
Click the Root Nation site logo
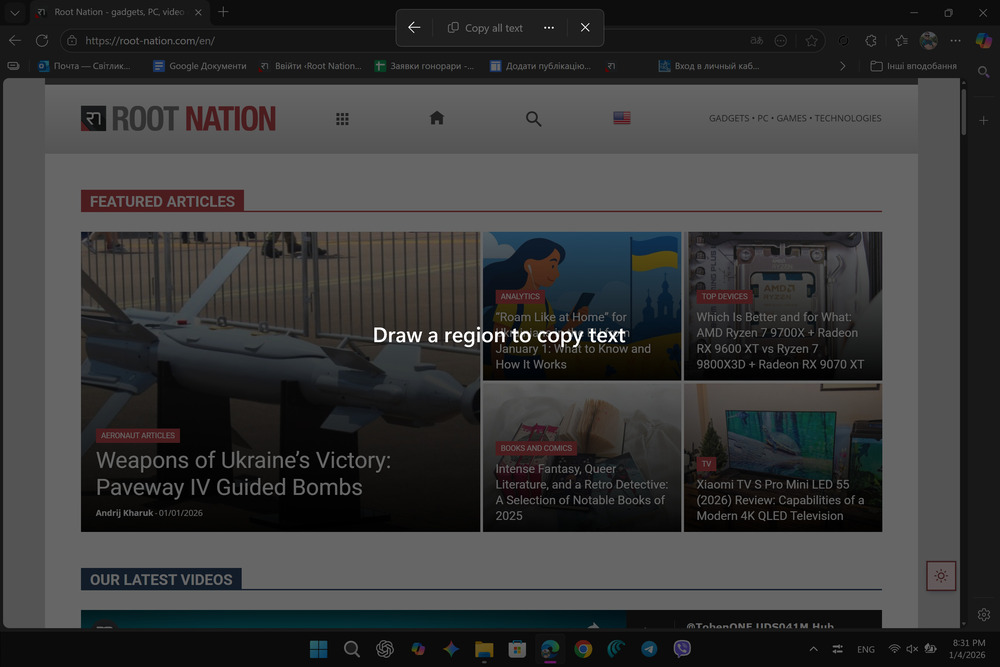(179, 119)
